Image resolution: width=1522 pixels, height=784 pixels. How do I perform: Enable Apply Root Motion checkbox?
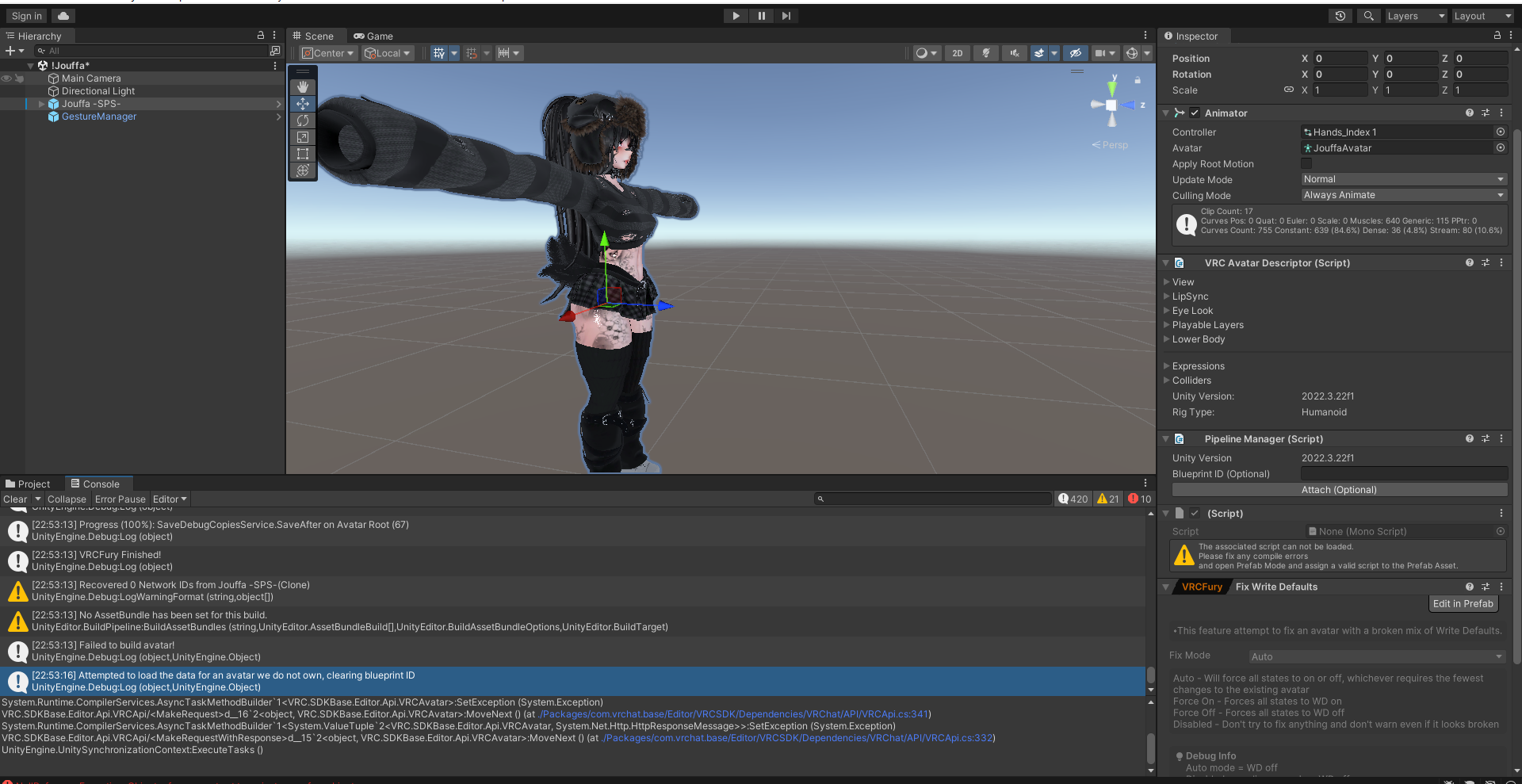(1306, 163)
